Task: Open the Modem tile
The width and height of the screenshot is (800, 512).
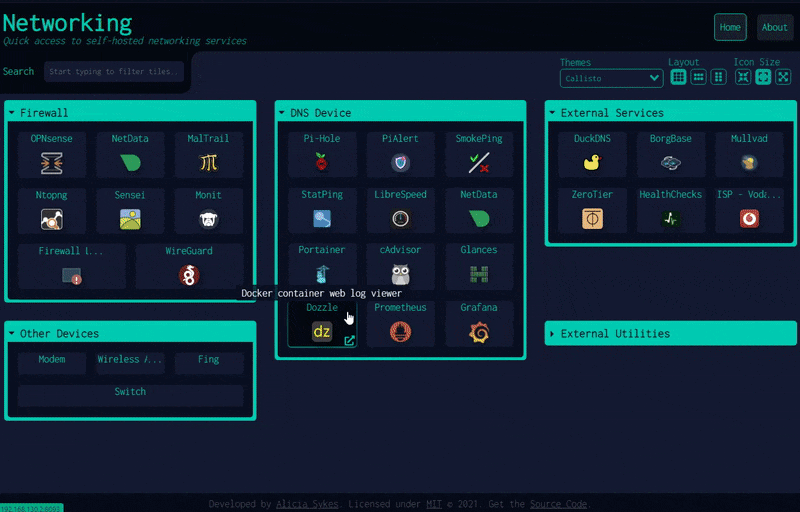Action: coord(52,363)
